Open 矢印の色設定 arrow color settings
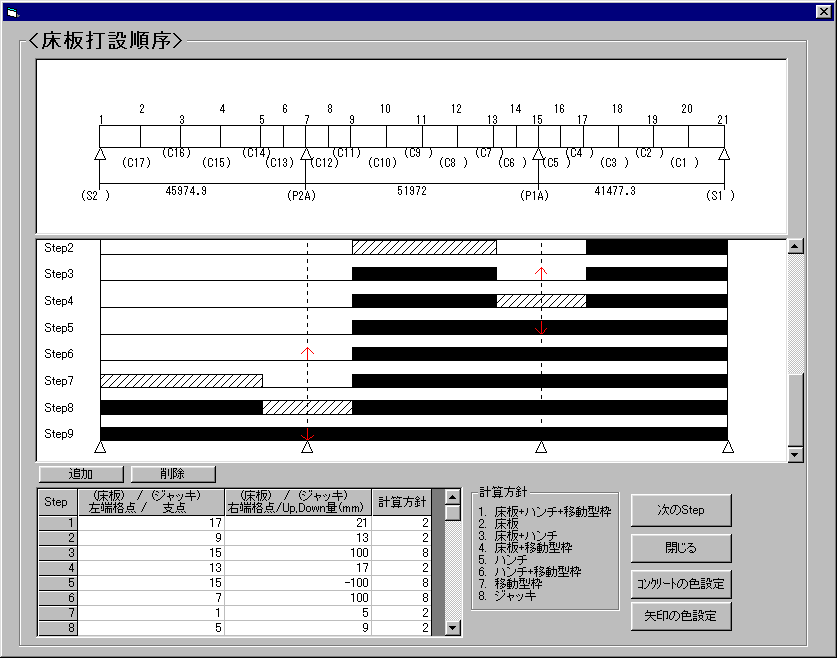Screen dimensions: 837x658 coord(681,616)
